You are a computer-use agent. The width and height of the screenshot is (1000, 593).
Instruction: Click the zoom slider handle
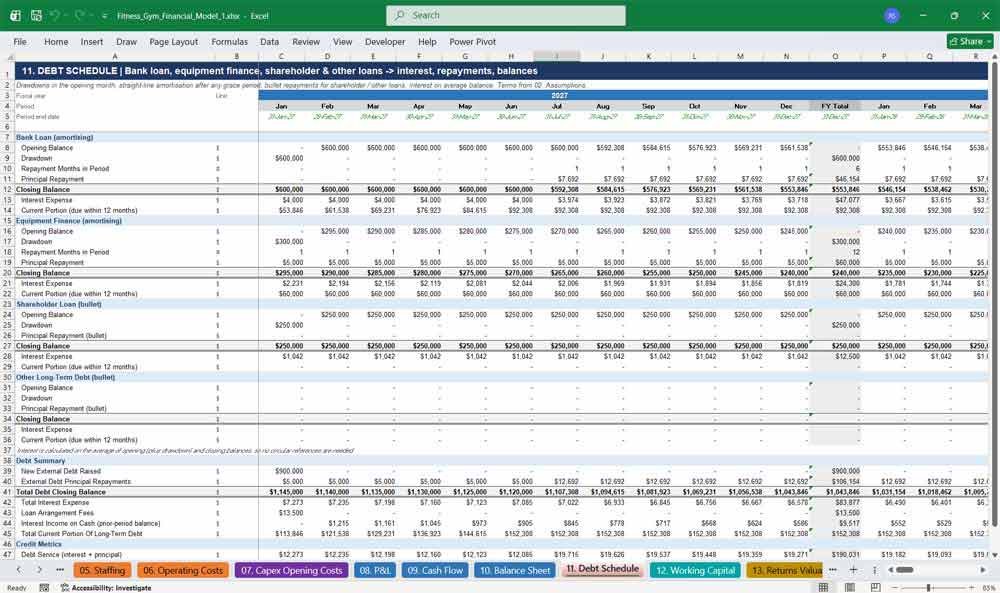(x=929, y=587)
